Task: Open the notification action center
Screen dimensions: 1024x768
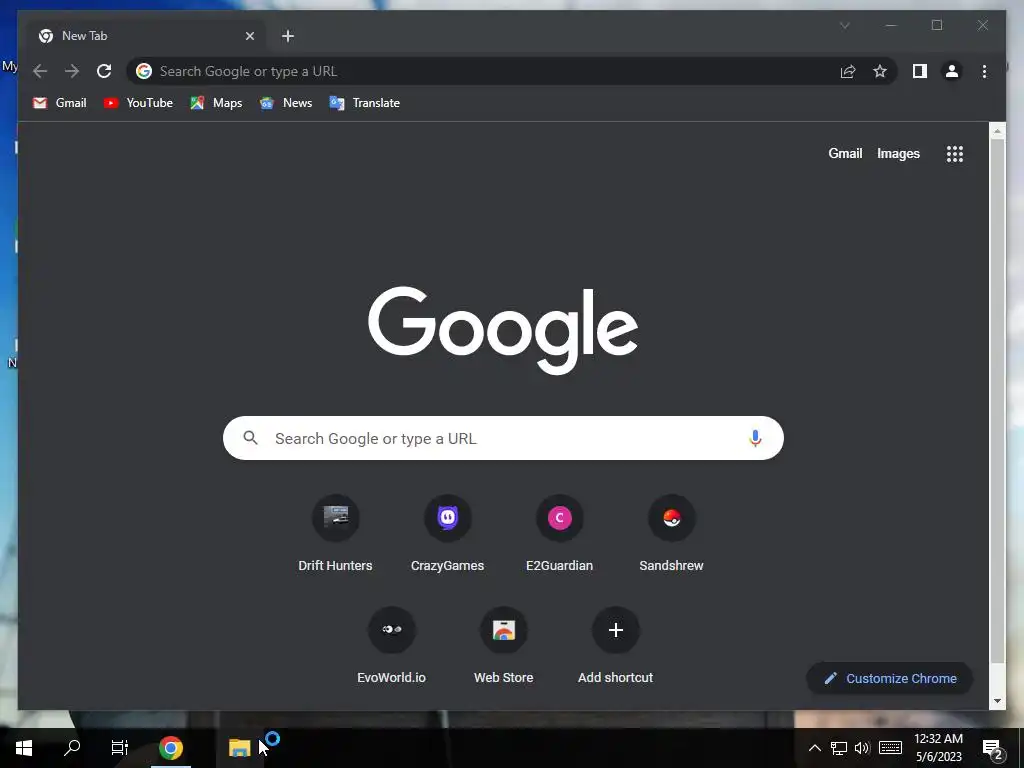Action: (993, 748)
